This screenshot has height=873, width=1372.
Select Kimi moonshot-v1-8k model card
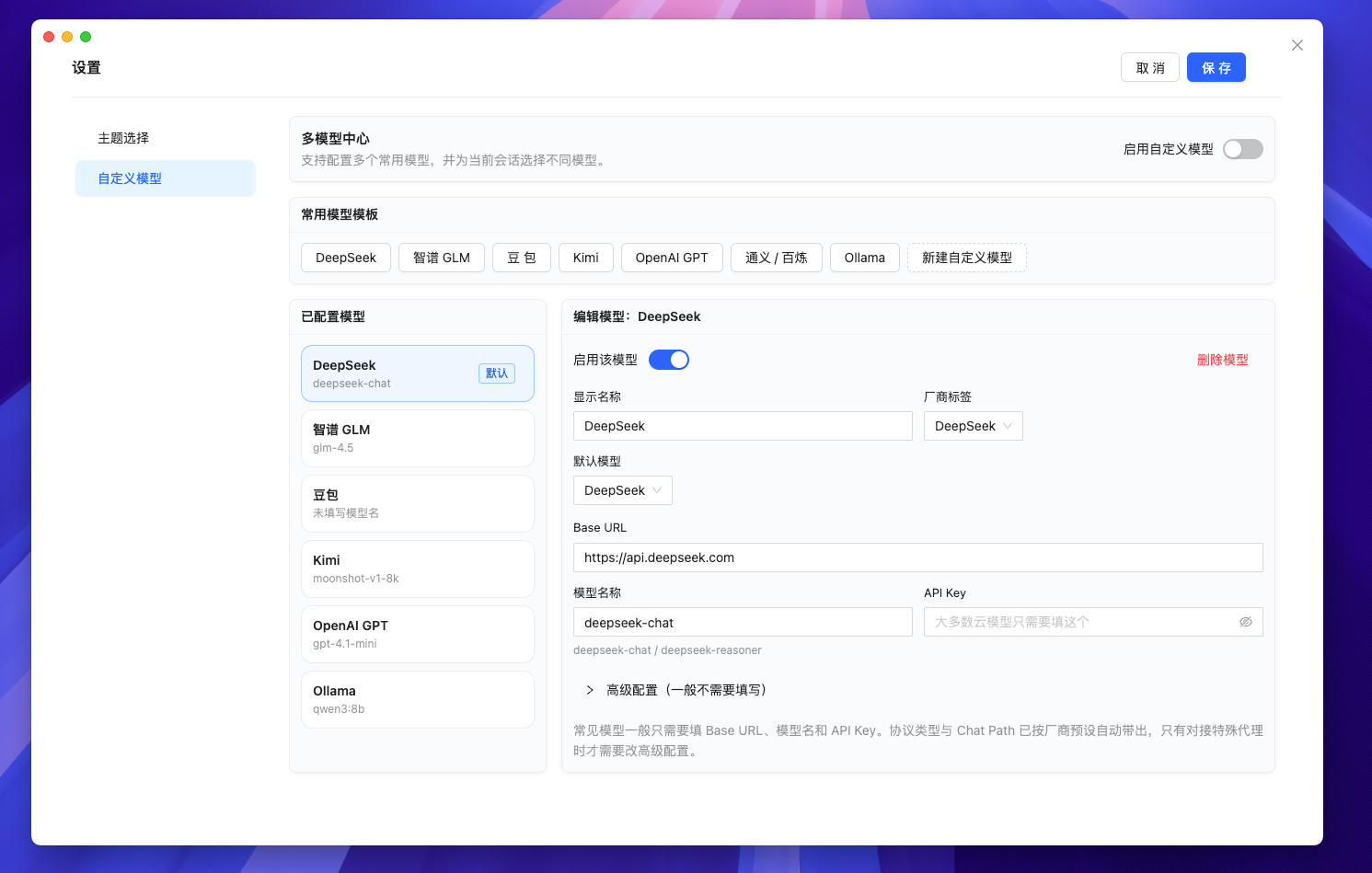click(418, 569)
